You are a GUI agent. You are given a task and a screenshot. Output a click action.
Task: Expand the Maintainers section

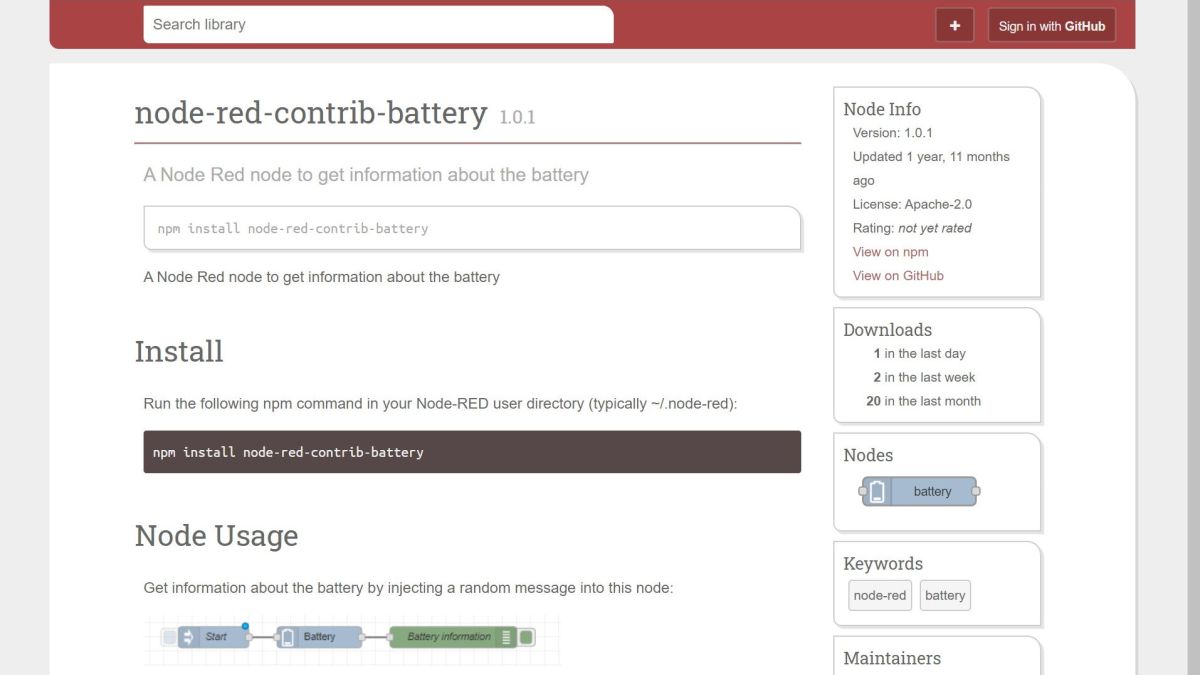(891, 658)
